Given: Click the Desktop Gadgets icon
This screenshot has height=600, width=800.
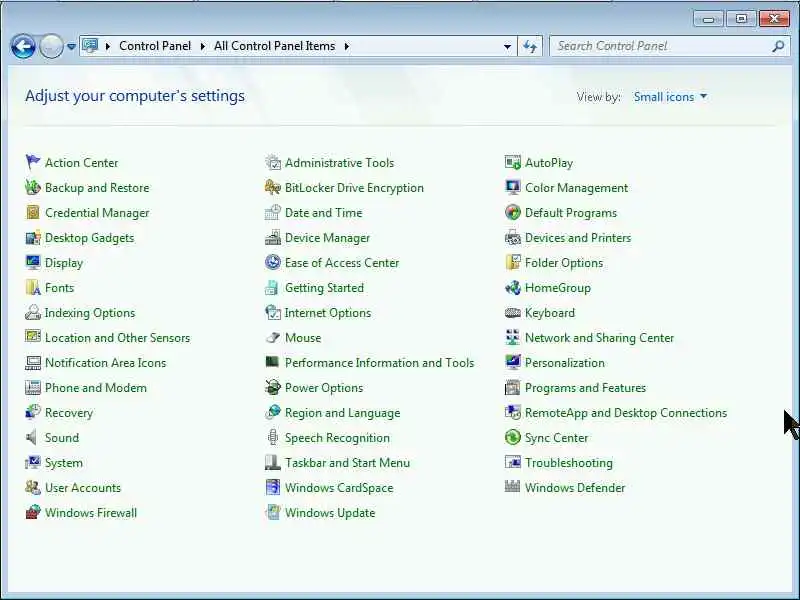Looking at the screenshot, I should click(33, 237).
